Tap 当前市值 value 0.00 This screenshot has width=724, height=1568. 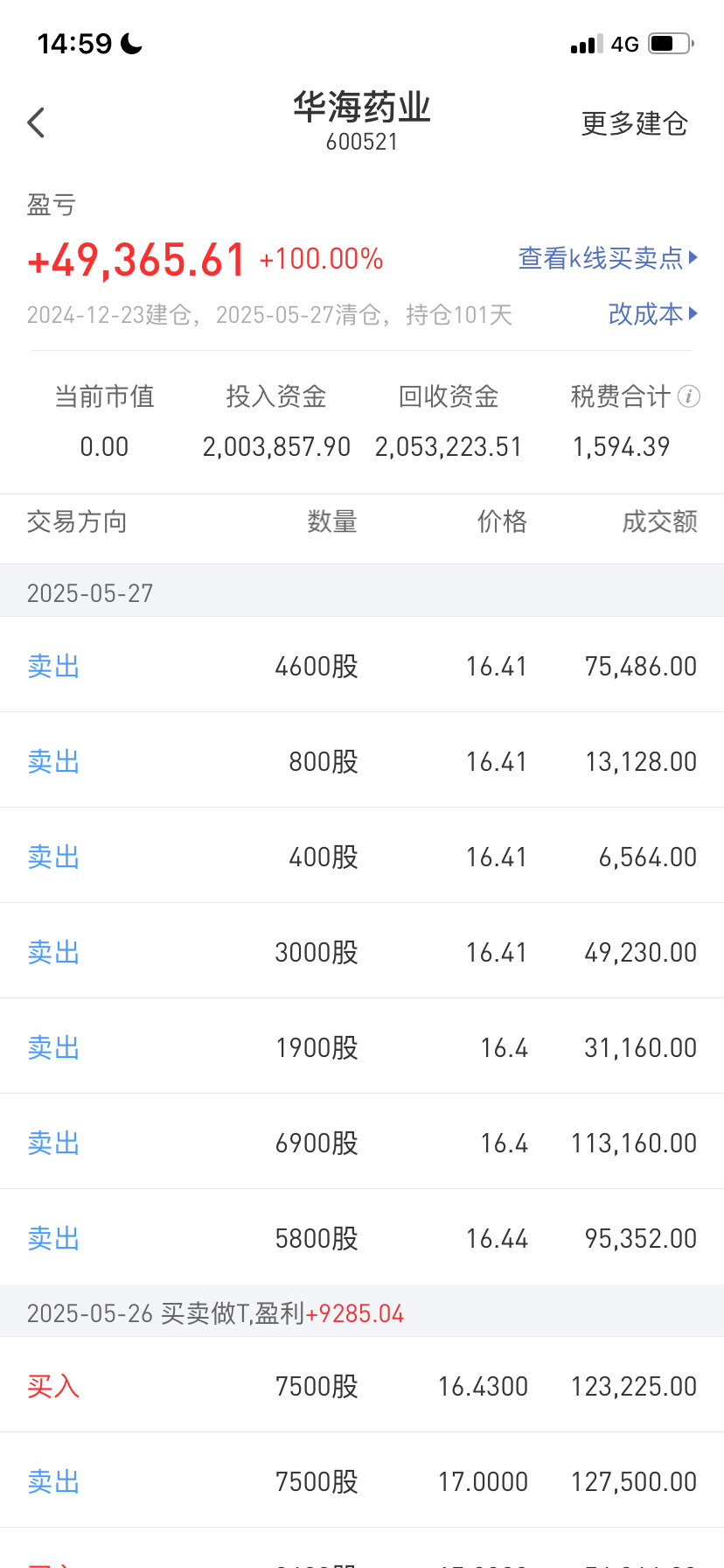pyautogui.click(x=104, y=447)
